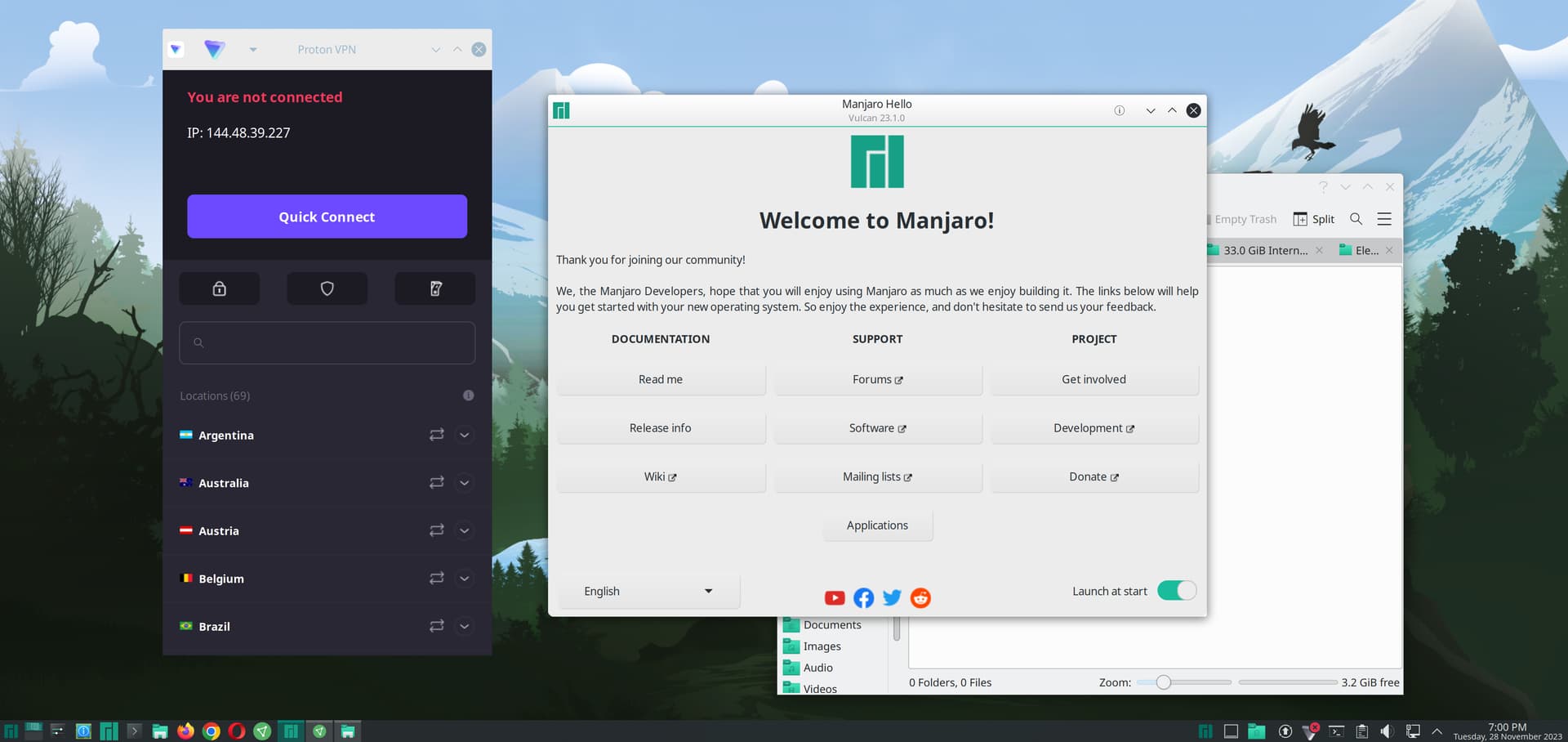
Task: Click Argentina's connect arrows icon
Action: pyautogui.click(x=436, y=435)
